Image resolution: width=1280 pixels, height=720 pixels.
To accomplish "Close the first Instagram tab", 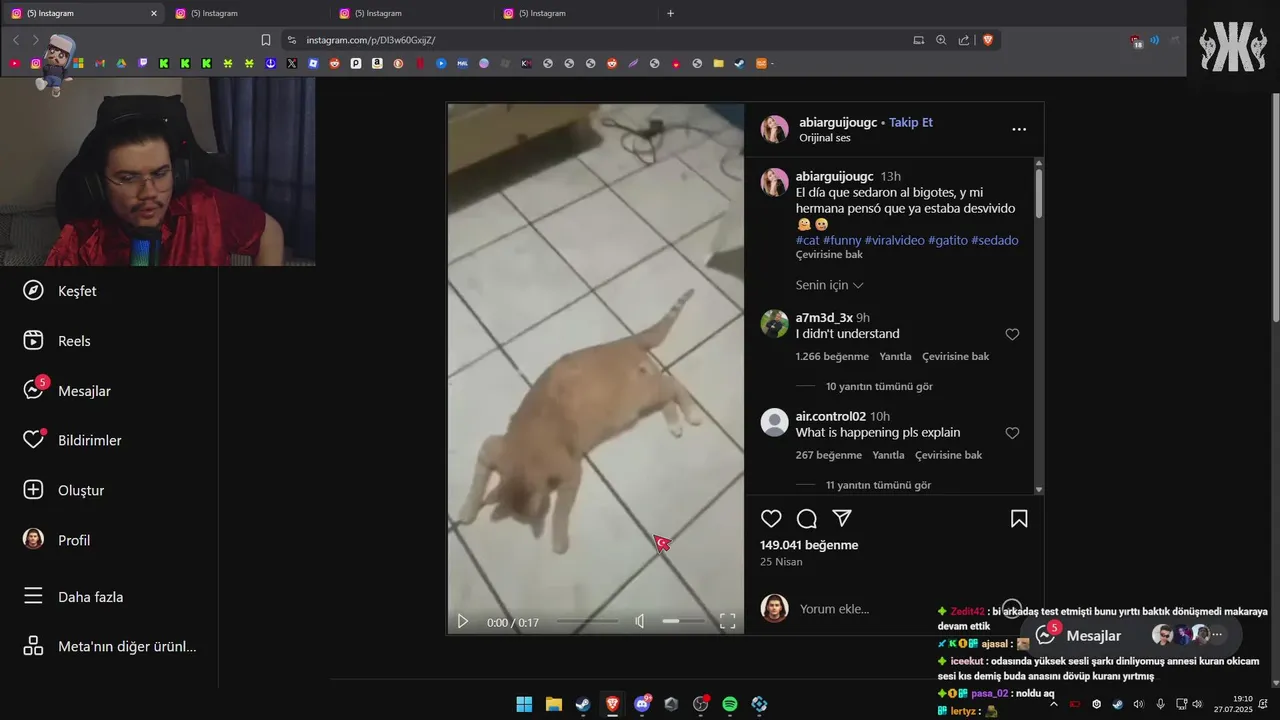I will (x=154, y=13).
